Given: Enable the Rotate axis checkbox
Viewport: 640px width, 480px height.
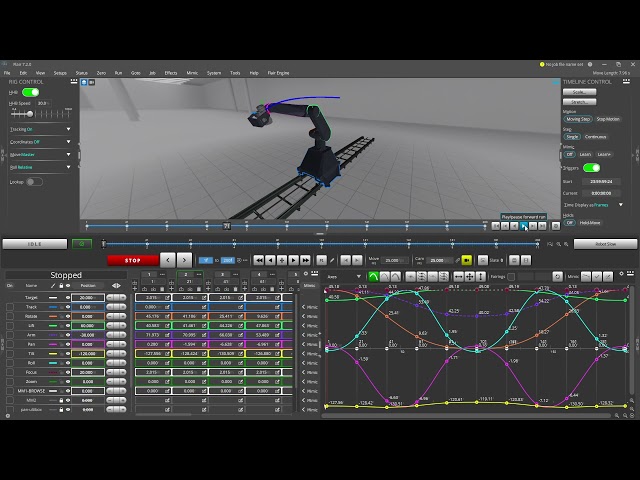Looking at the screenshot, I should tap(10, 316).
